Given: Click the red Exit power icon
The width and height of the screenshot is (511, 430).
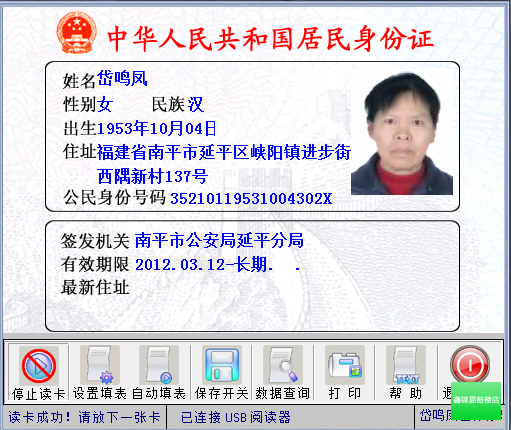Looking at the screenshot, I should pos(470,364).
